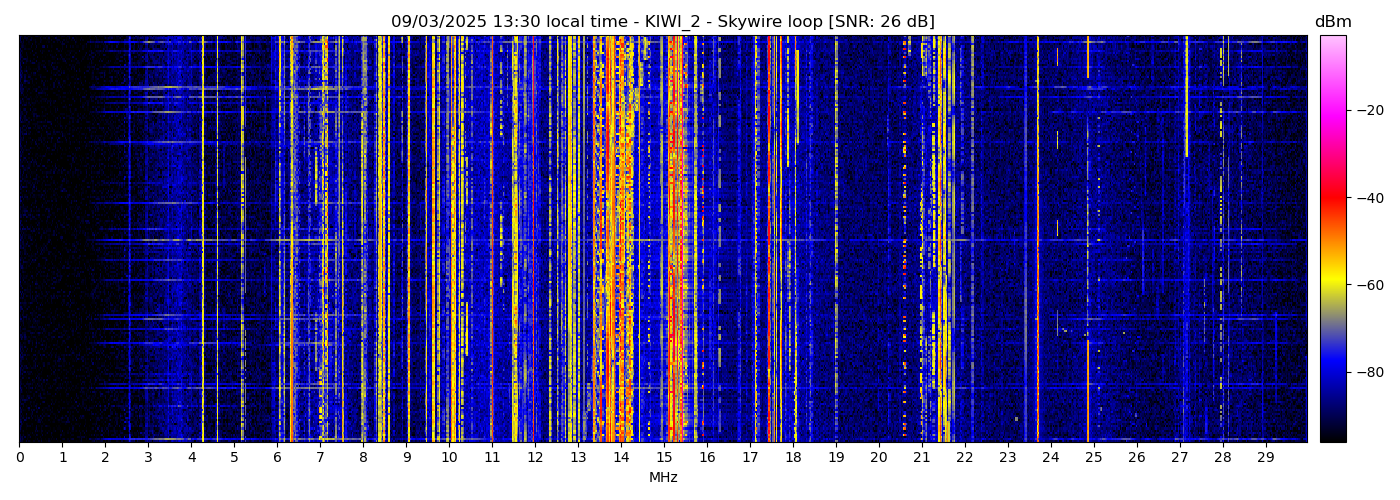Screen dimensions: 1400x500
Task: Click the -80 blue level on colorbar
Action: [1332, 372]
